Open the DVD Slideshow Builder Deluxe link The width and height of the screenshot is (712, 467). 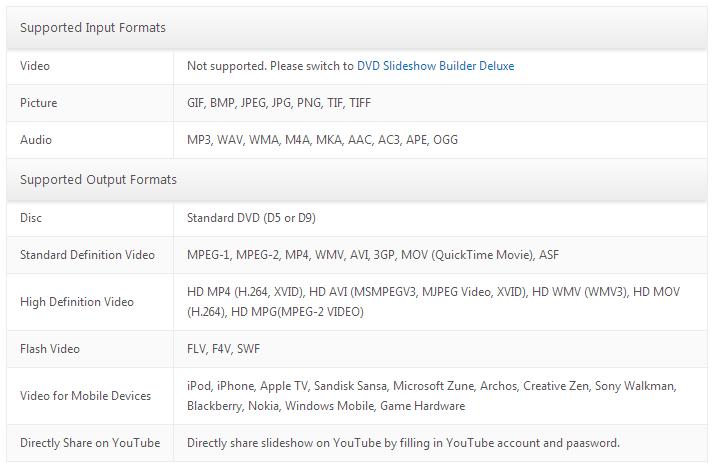click(x=436, y=66)
